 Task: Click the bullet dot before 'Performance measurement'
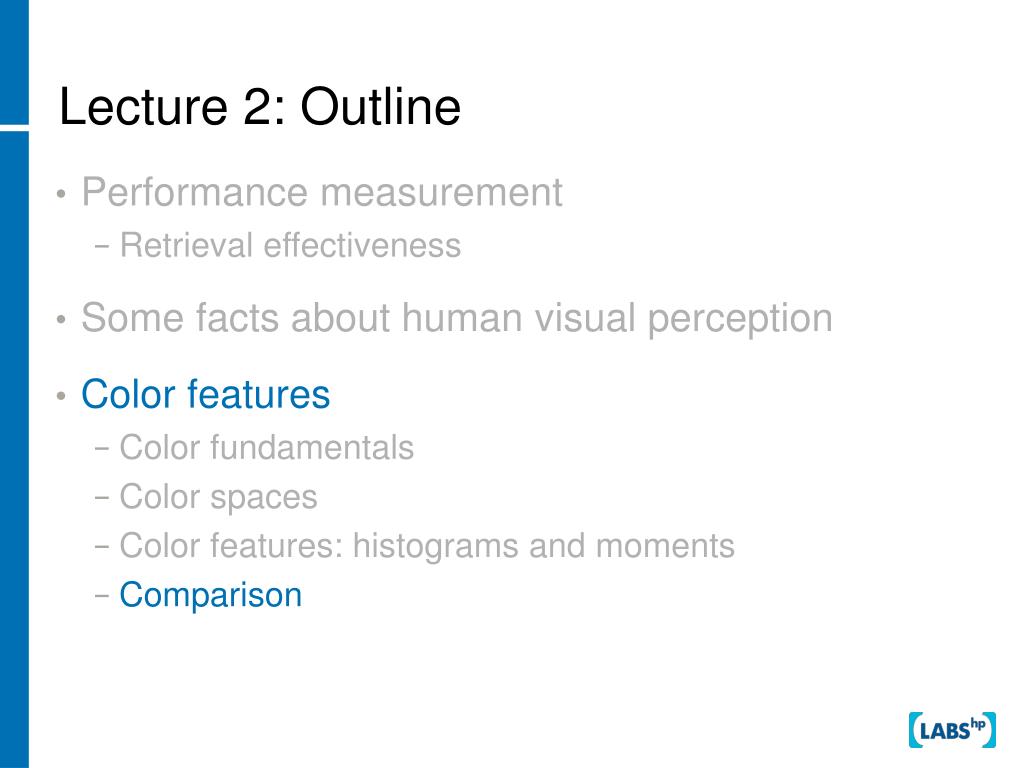coord(61,194)
